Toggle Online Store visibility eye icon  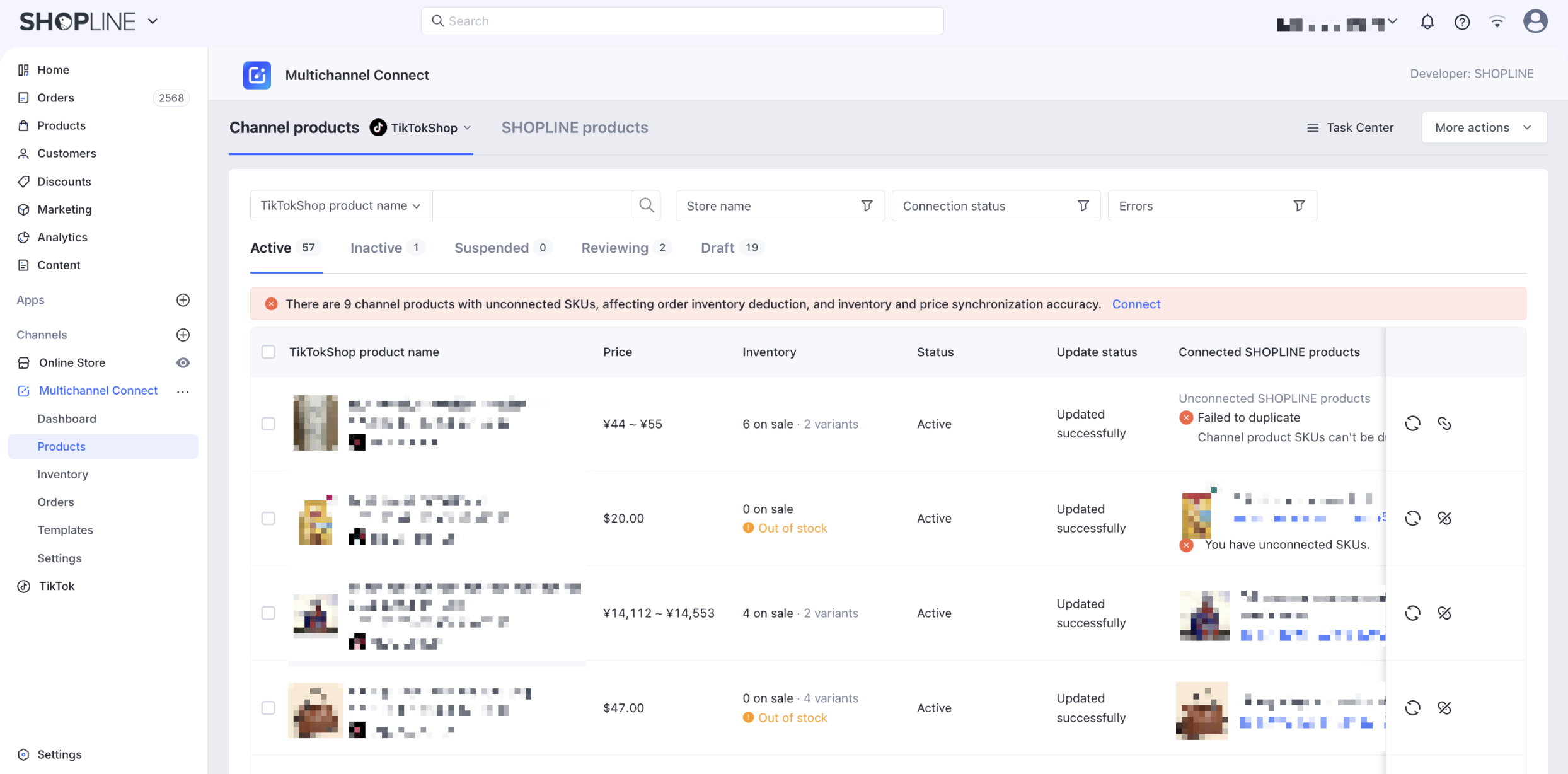pos(183,362)
